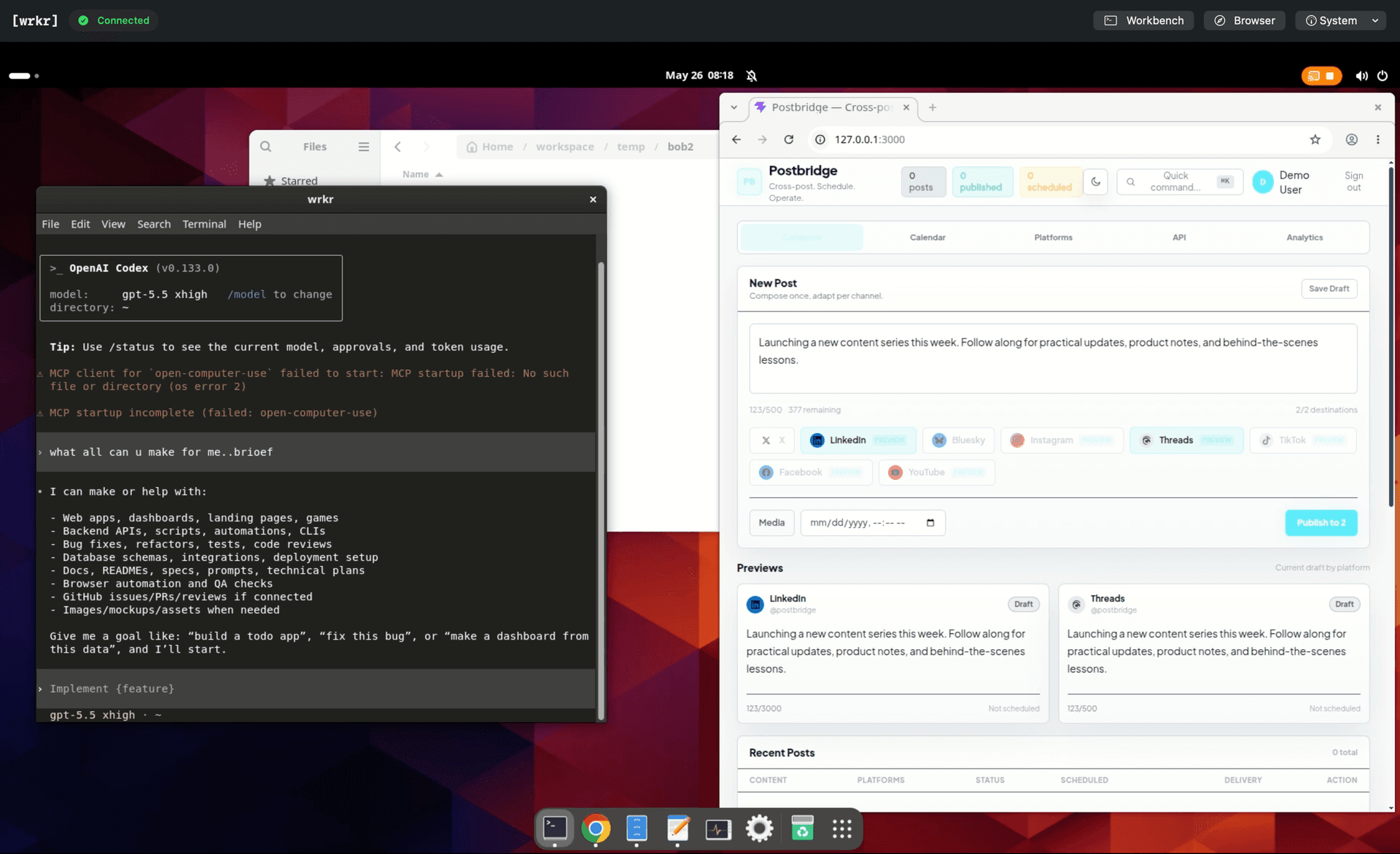
Task: Launch Chrome from the dock
Action: (x=596, y=828)
